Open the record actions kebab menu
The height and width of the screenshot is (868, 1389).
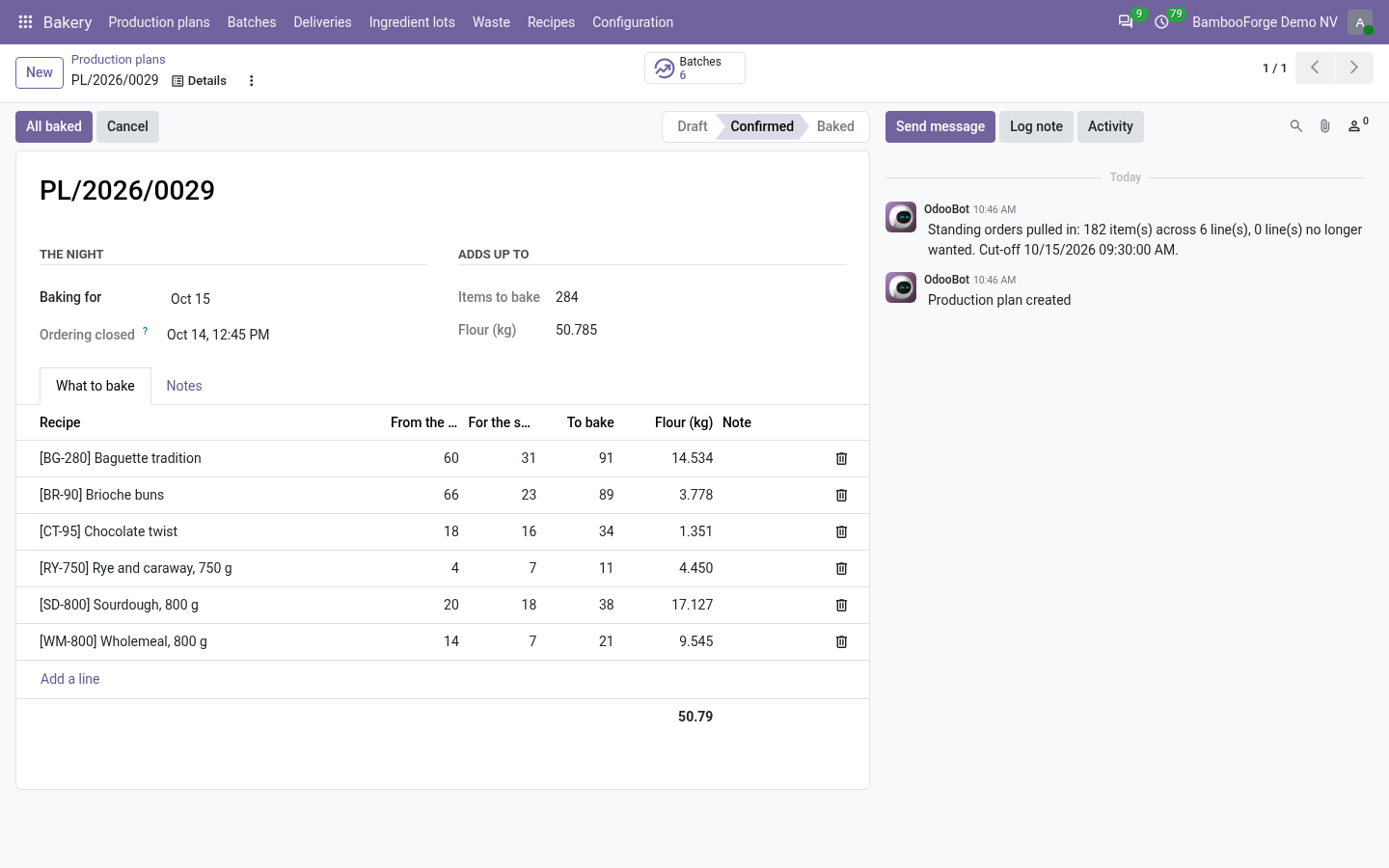click(x=252, y=81)
